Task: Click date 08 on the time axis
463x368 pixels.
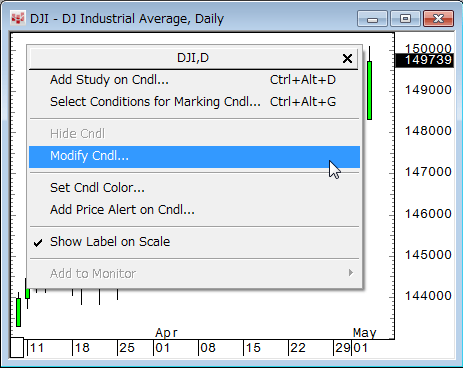Action: 208,348
